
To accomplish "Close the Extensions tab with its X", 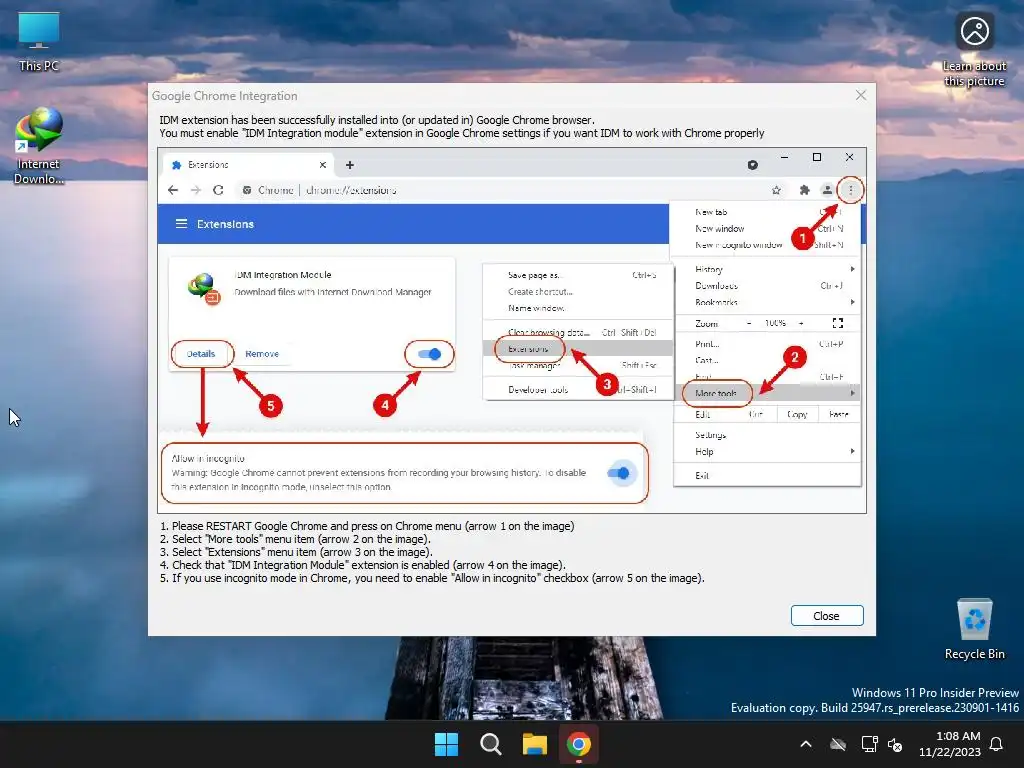I will pyautogui.click(x=323, y=165).
